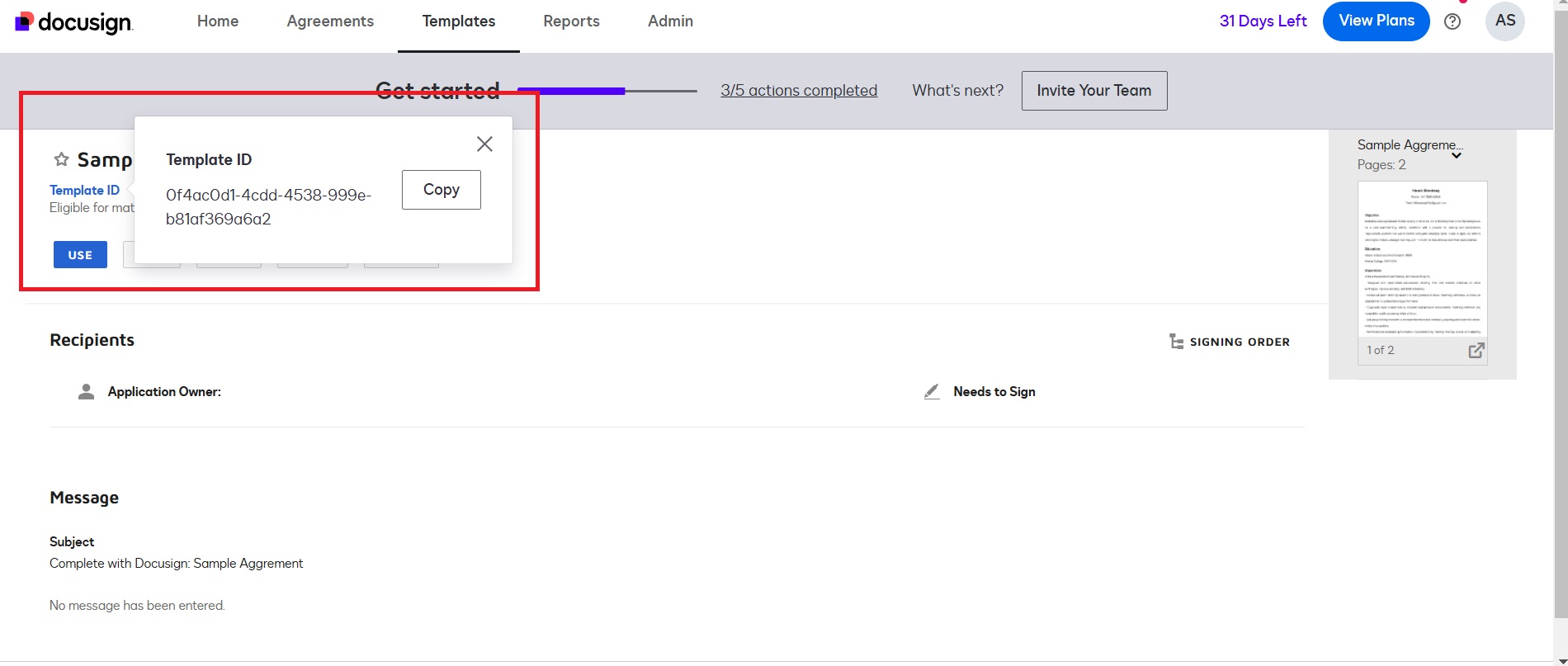
Task: Click the Signing Order icon
Action: (x=1176, y=342)
